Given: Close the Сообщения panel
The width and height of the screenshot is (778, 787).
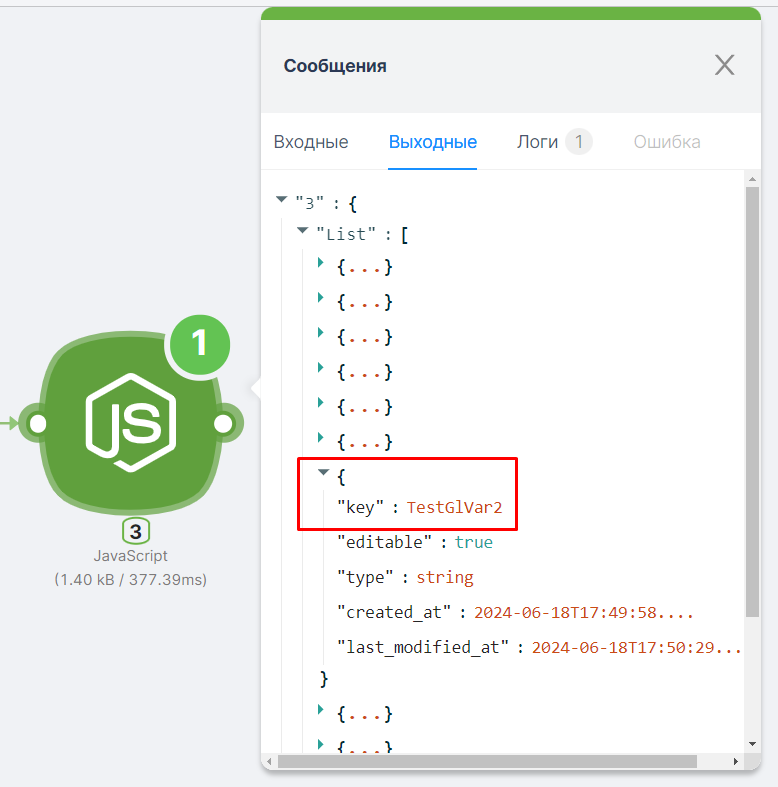Looking at the screenshot, I should 724,65.
